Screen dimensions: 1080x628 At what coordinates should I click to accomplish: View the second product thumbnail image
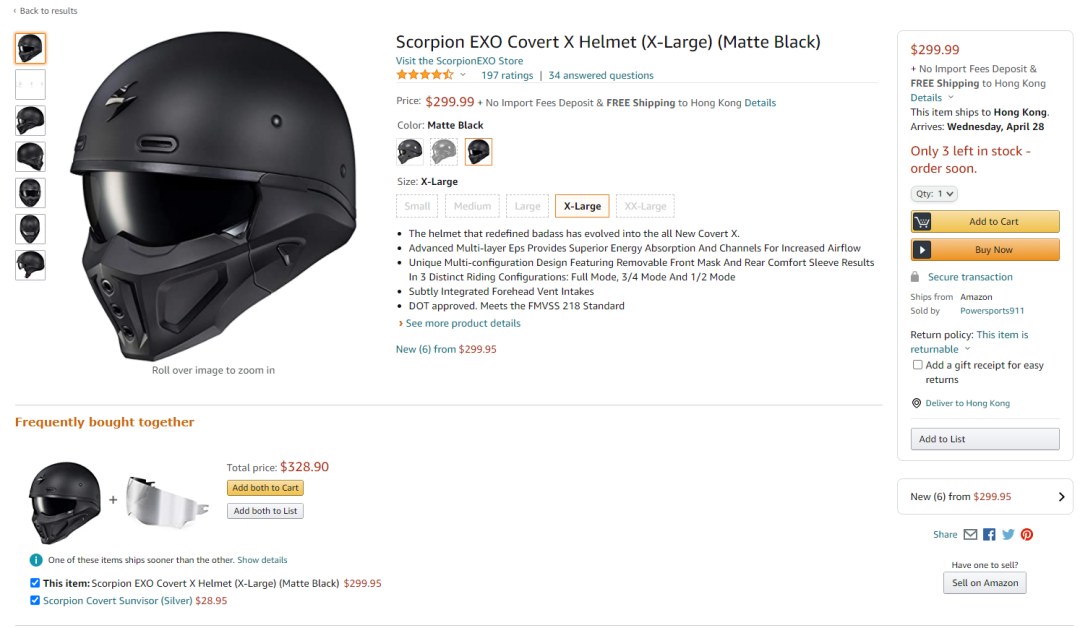click(30, 84)
